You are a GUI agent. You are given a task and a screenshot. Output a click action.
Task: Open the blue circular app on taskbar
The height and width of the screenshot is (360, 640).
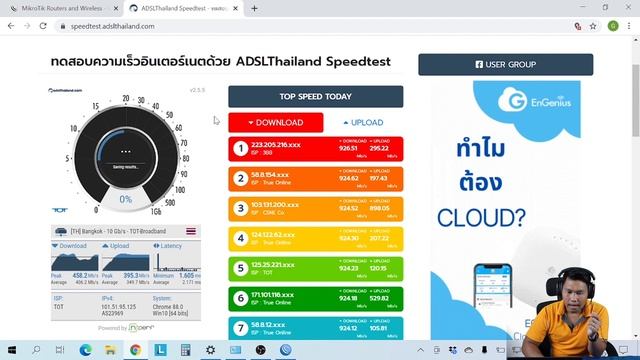pyautogui.click(x=286, y=350)
